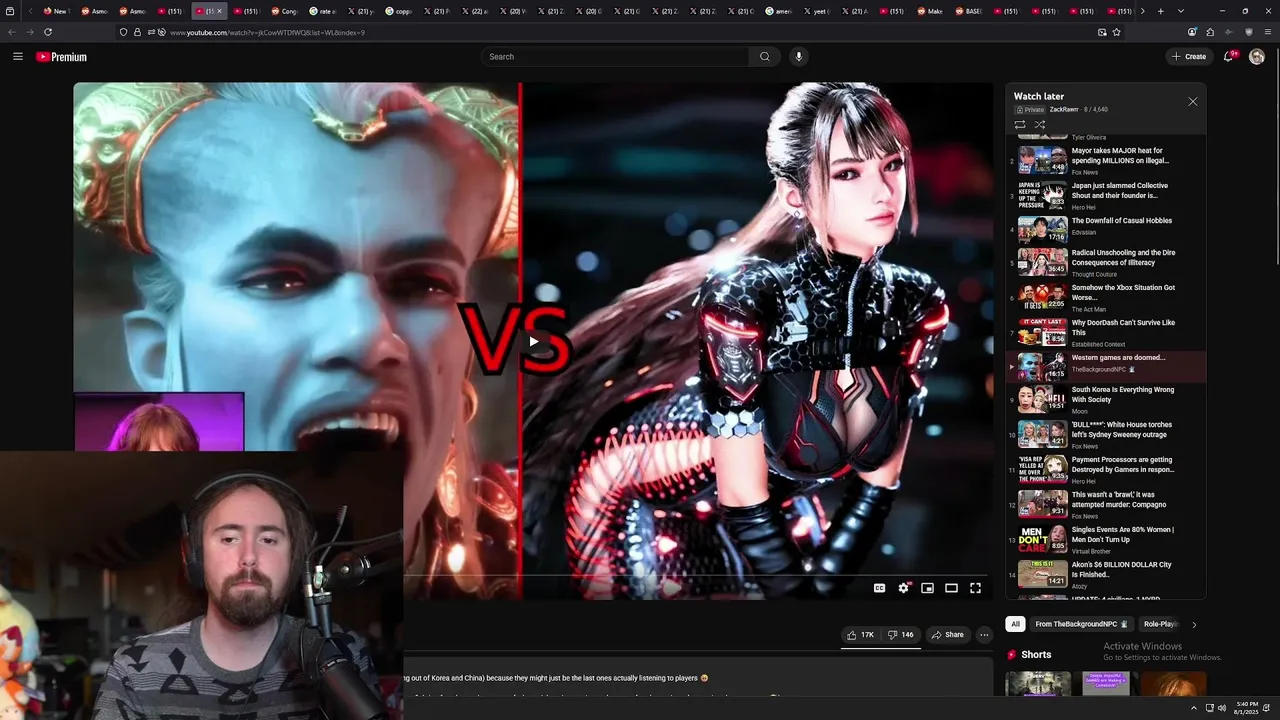Image resolution: width=1280 pixels, height=720 pixels.
Task: Click the Share button
Action: (x=947, y=635)
